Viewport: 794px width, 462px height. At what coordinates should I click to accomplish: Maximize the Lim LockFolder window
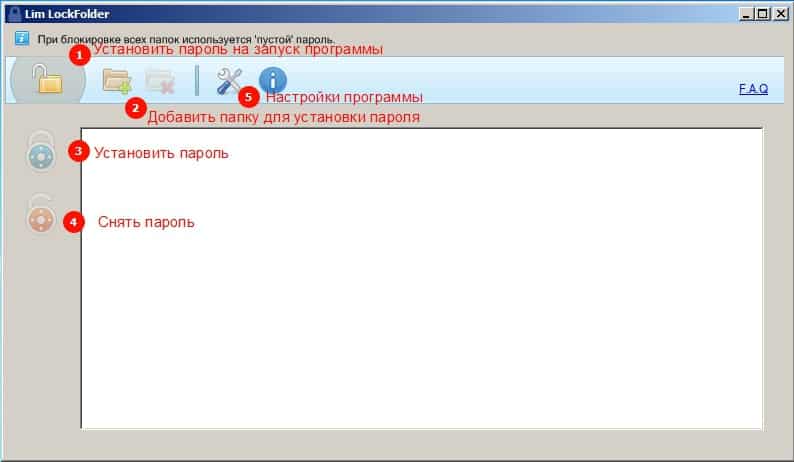tap(762, 14)
